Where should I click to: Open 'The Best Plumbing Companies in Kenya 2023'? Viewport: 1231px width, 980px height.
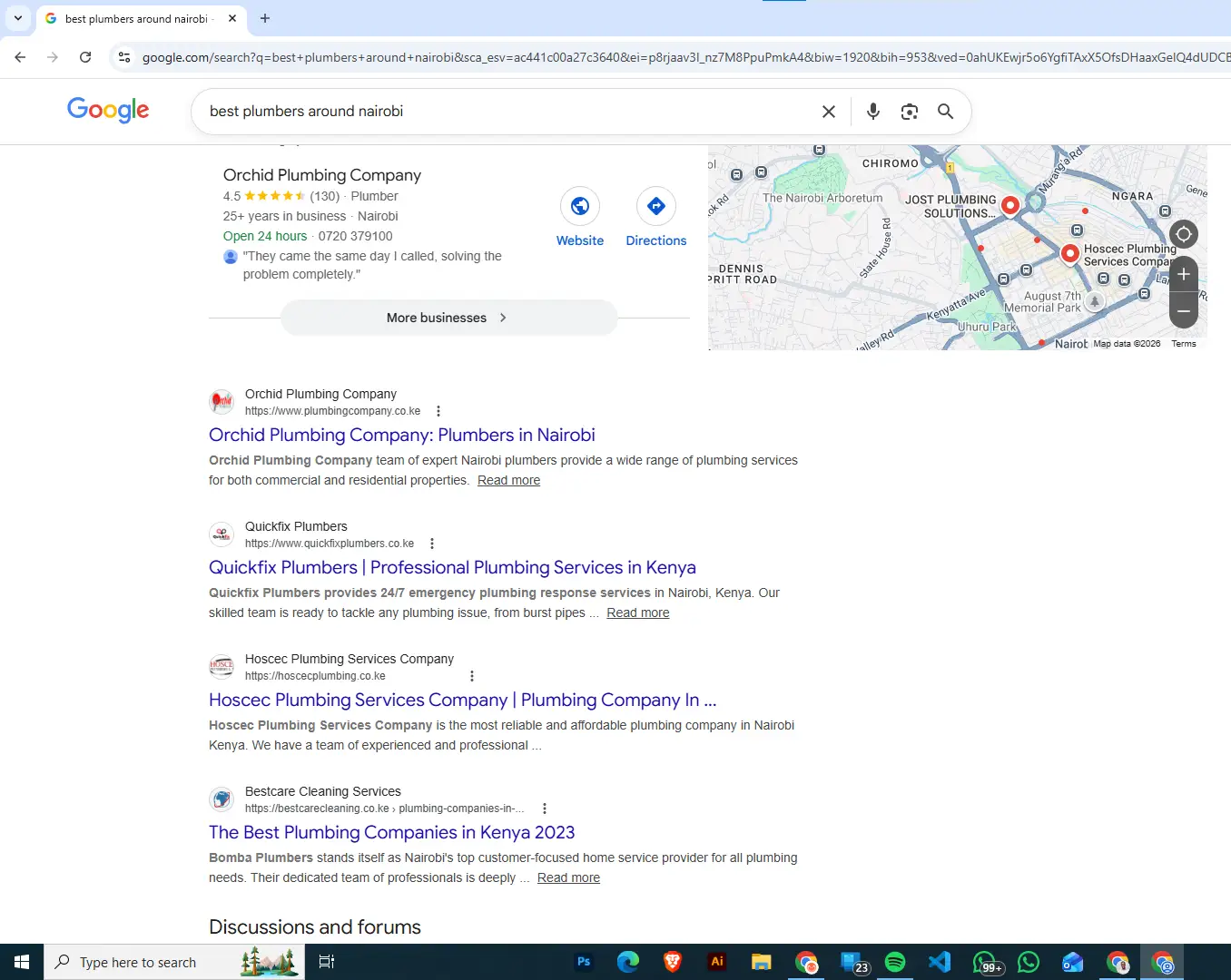coord(391,832)
